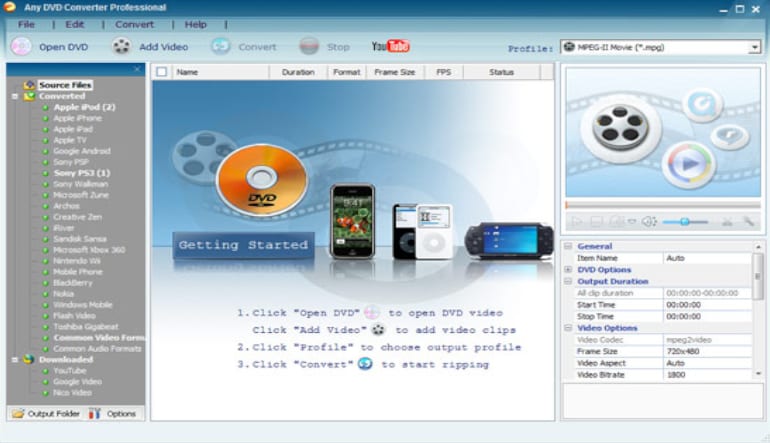Click the Add Video film reel icon
The image size is (770, 443).
(x=121, y=47)
